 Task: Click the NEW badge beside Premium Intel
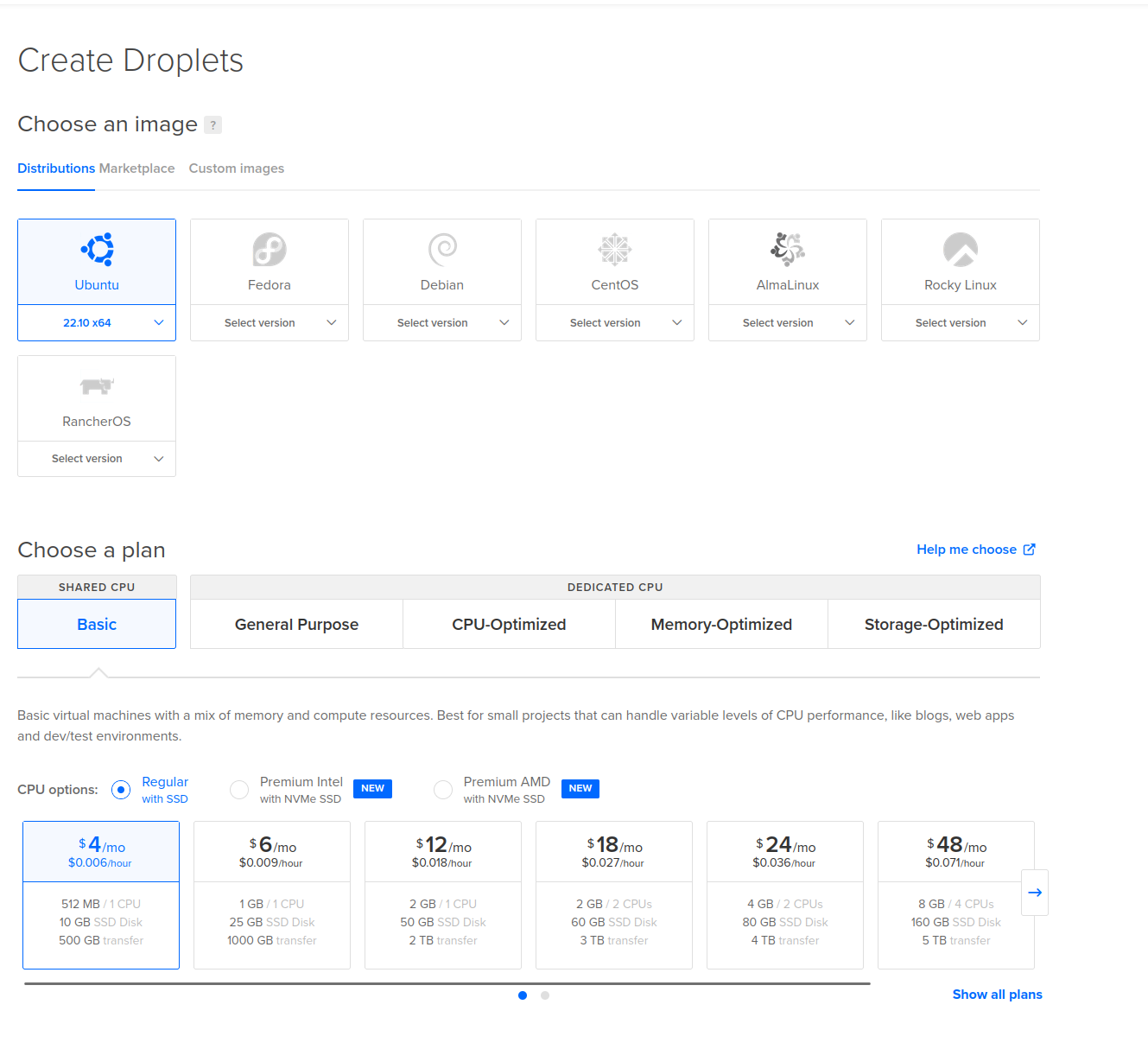(x=372, y=789)
